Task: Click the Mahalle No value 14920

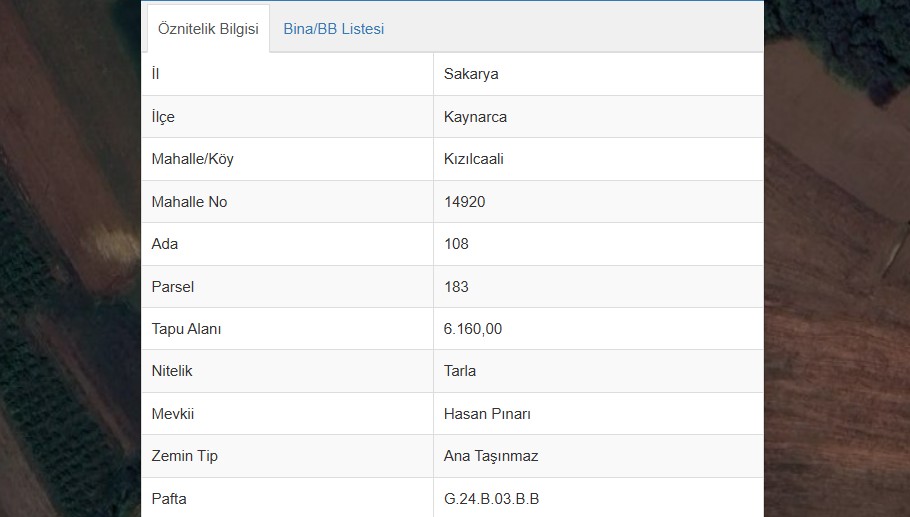Action: pyautogui.click(x=464, y=202)
